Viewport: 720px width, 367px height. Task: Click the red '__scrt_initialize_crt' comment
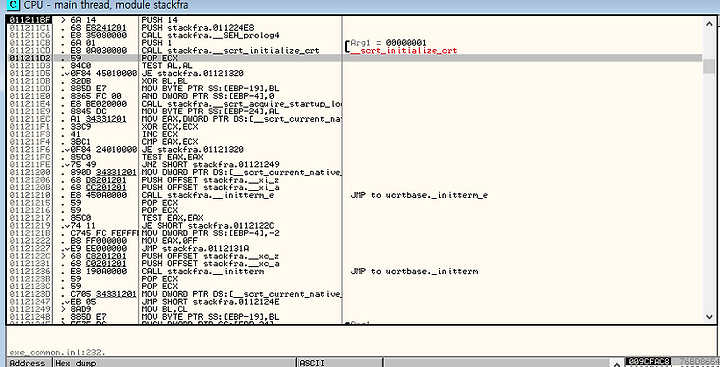pyautogui.click(x=404, y=51)
